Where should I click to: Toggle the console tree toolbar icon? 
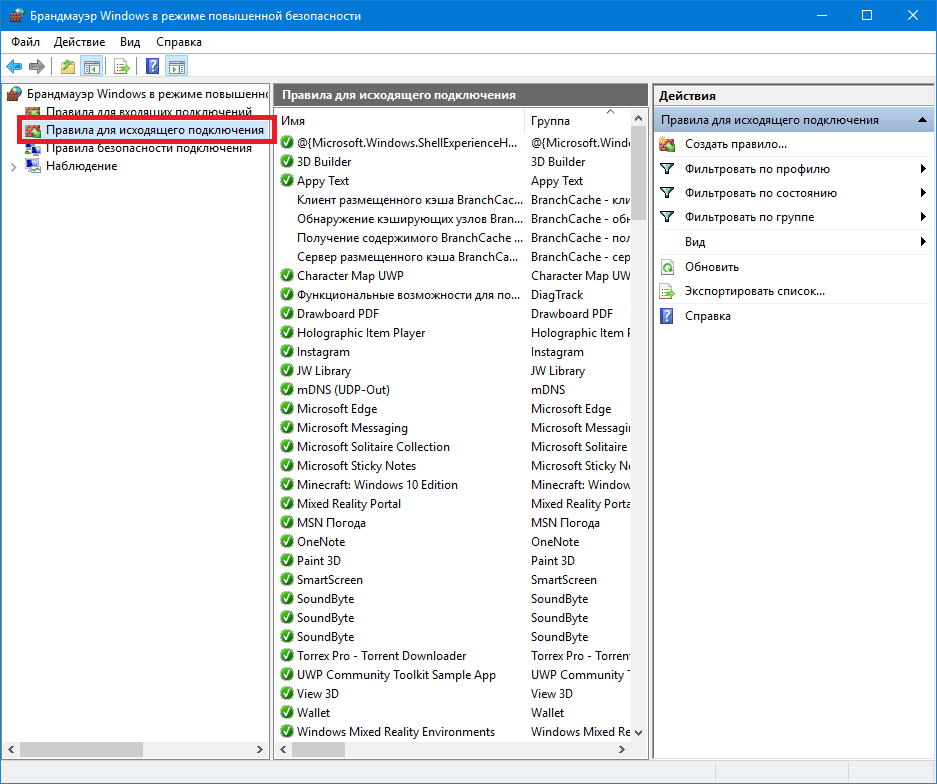[91, 66]
